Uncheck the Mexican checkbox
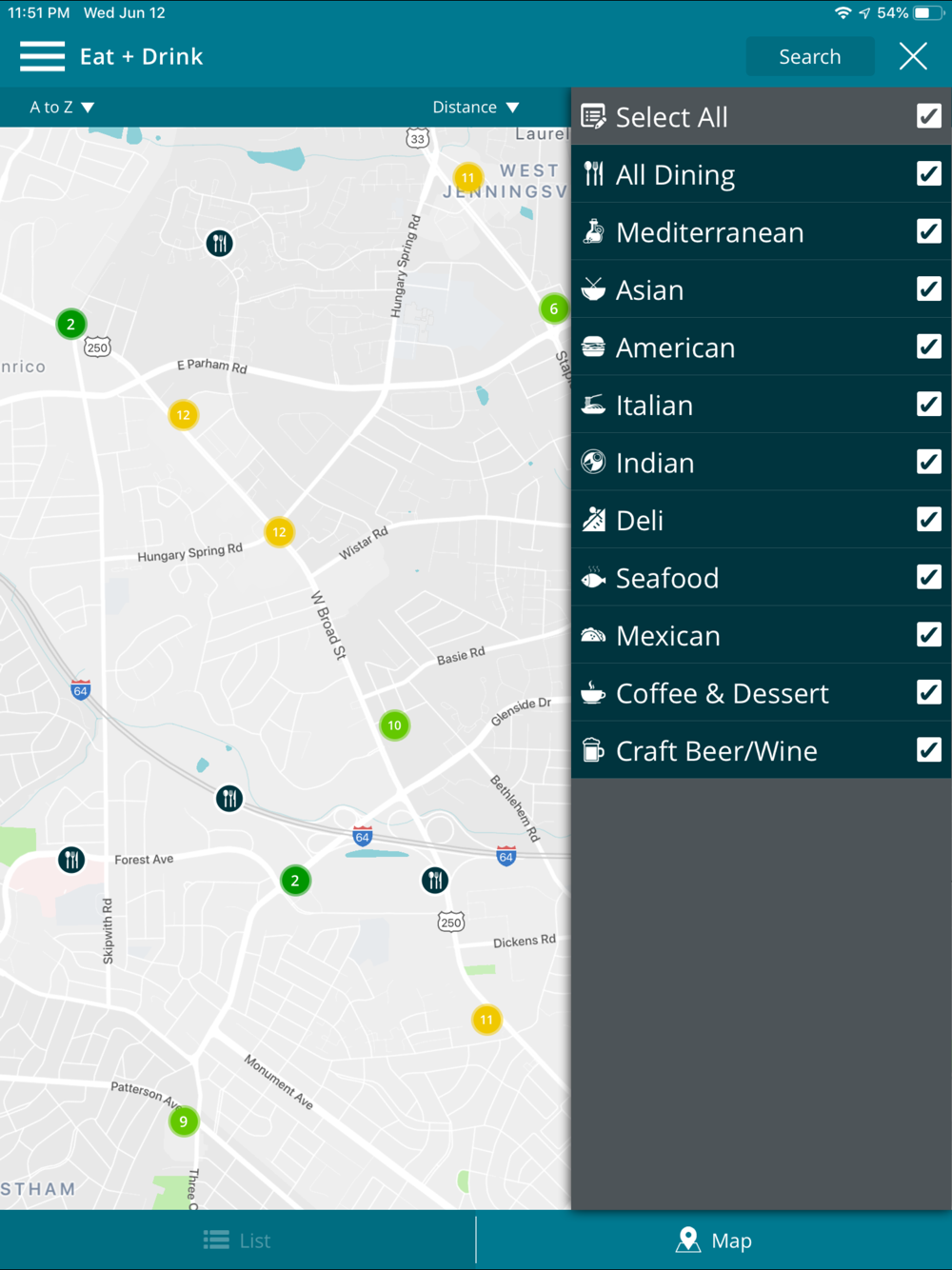 click(x=929, y=634)
